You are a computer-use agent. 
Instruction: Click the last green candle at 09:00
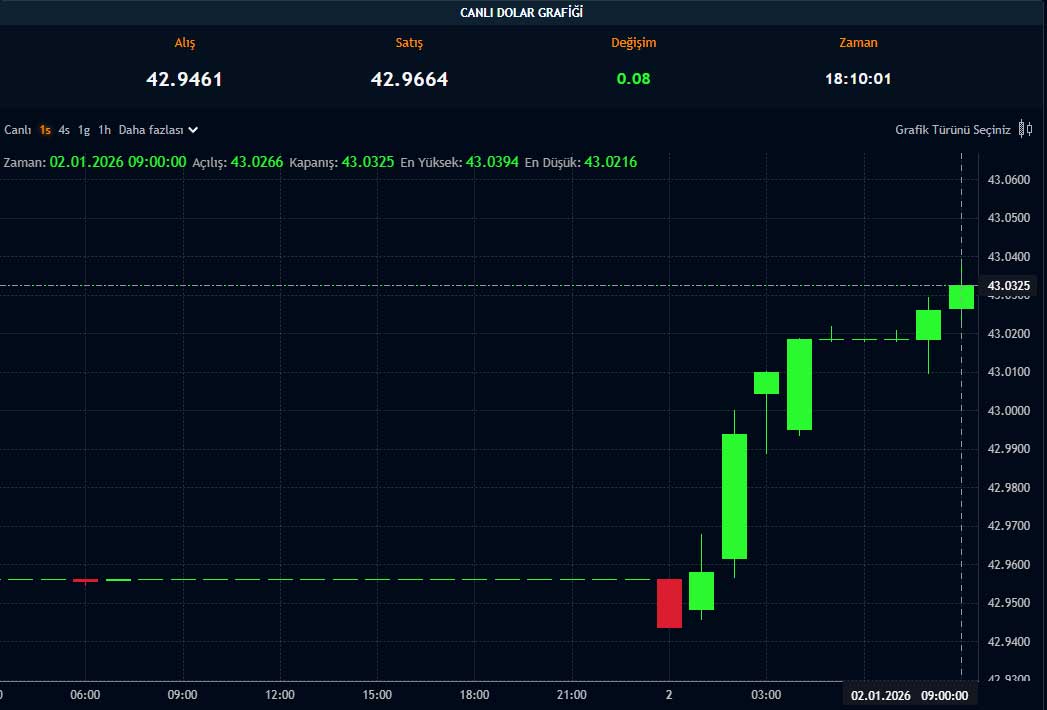pyautogui.click(x=961, y=297)
